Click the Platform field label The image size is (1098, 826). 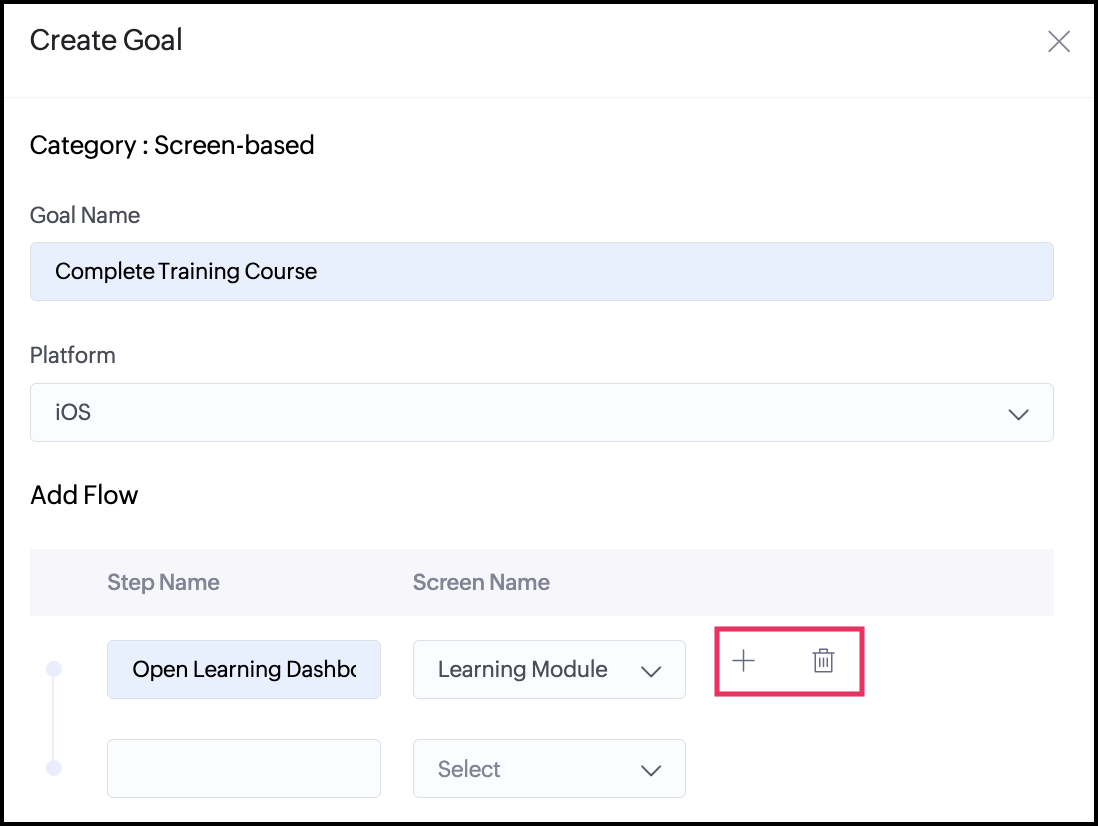73,355
